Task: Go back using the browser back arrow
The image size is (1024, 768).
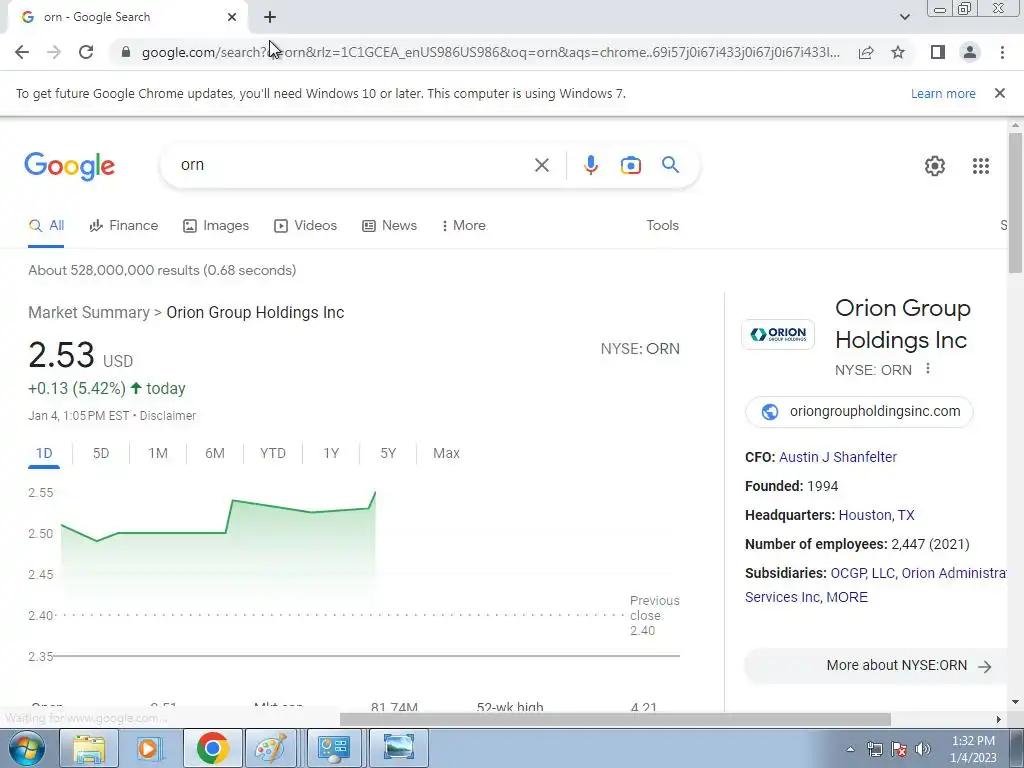Action: tap(22, 52)
